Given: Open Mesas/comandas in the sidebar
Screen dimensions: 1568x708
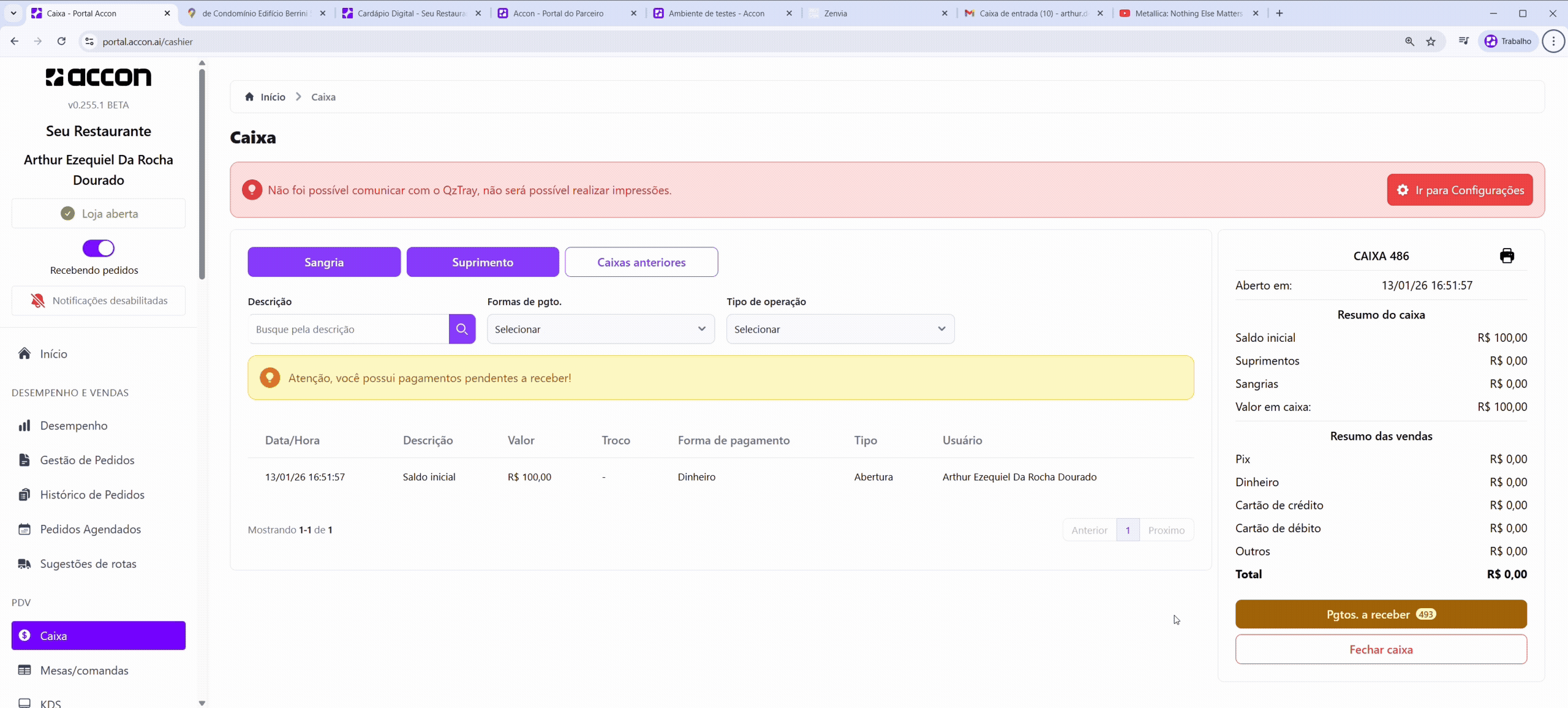Looking at the screenshot, I should pos(84,670).
